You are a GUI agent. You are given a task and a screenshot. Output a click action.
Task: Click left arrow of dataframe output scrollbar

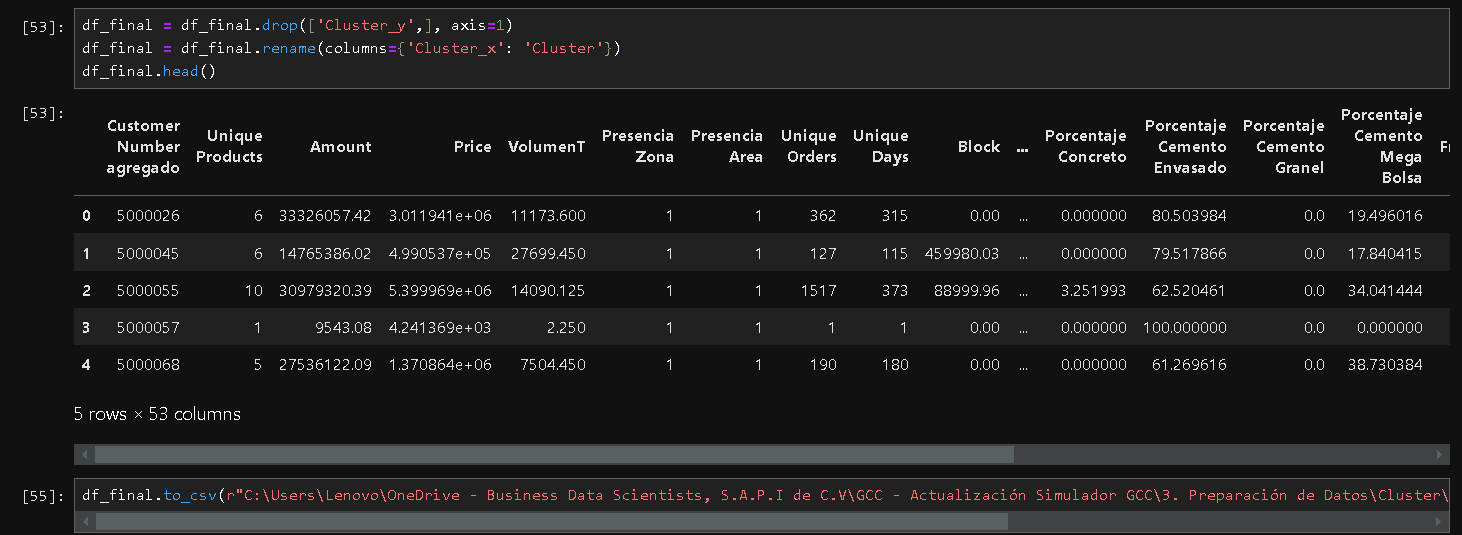(x=84, y=455)
